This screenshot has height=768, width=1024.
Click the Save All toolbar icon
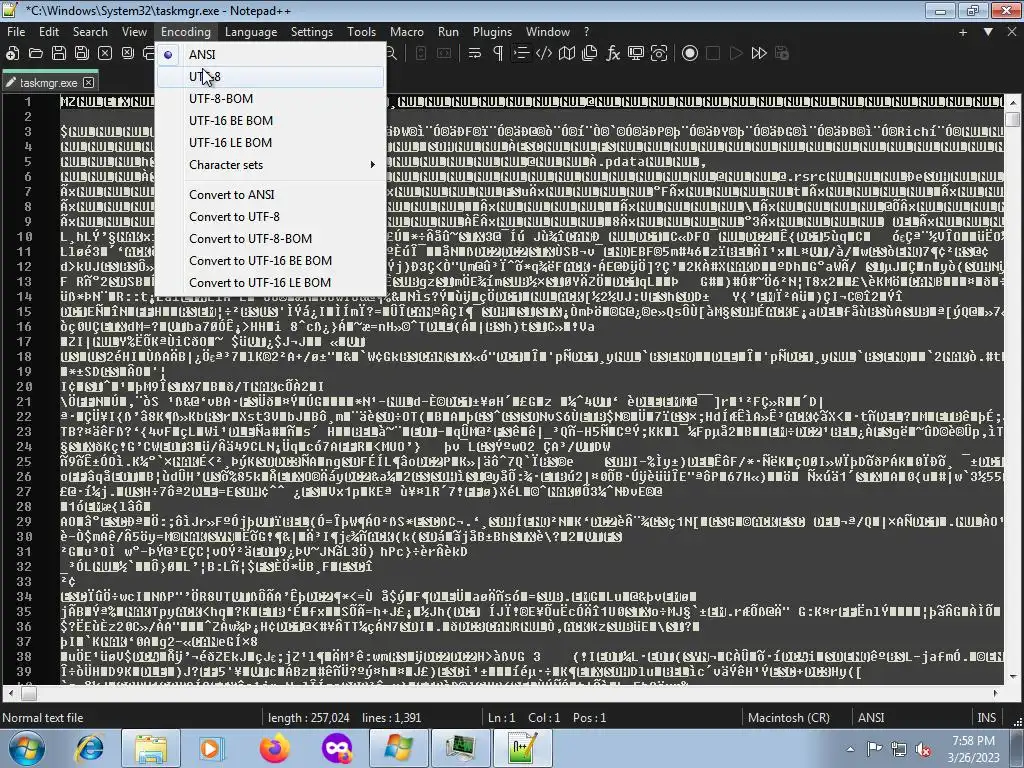[82, 54]
